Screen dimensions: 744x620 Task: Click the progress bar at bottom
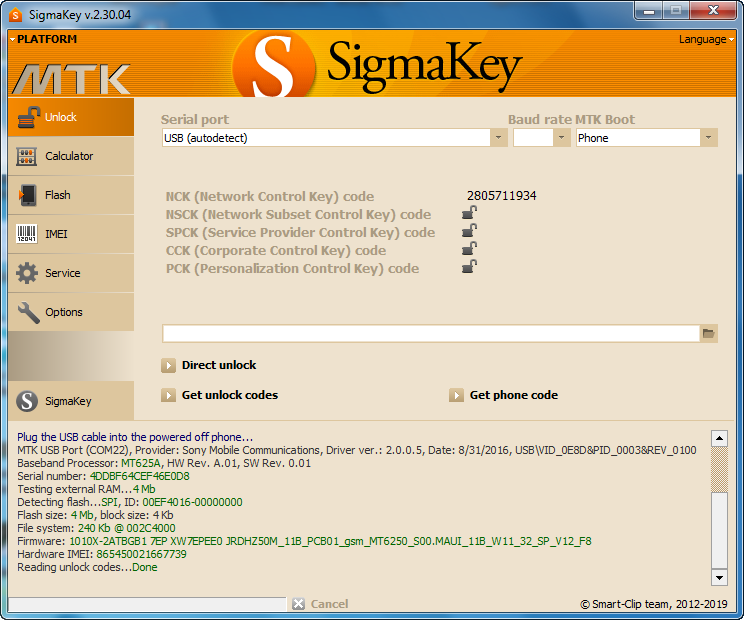(147, 604)
